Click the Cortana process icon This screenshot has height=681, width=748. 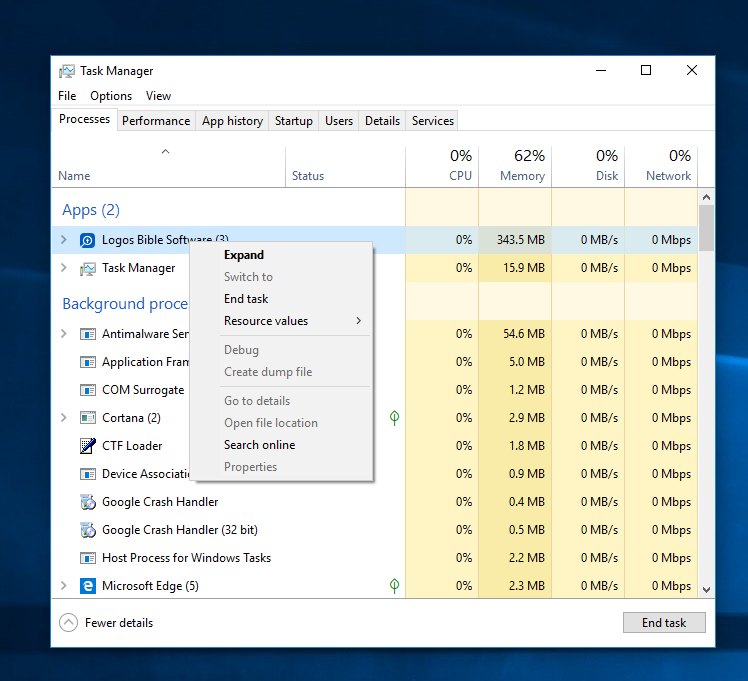point(87,418)
